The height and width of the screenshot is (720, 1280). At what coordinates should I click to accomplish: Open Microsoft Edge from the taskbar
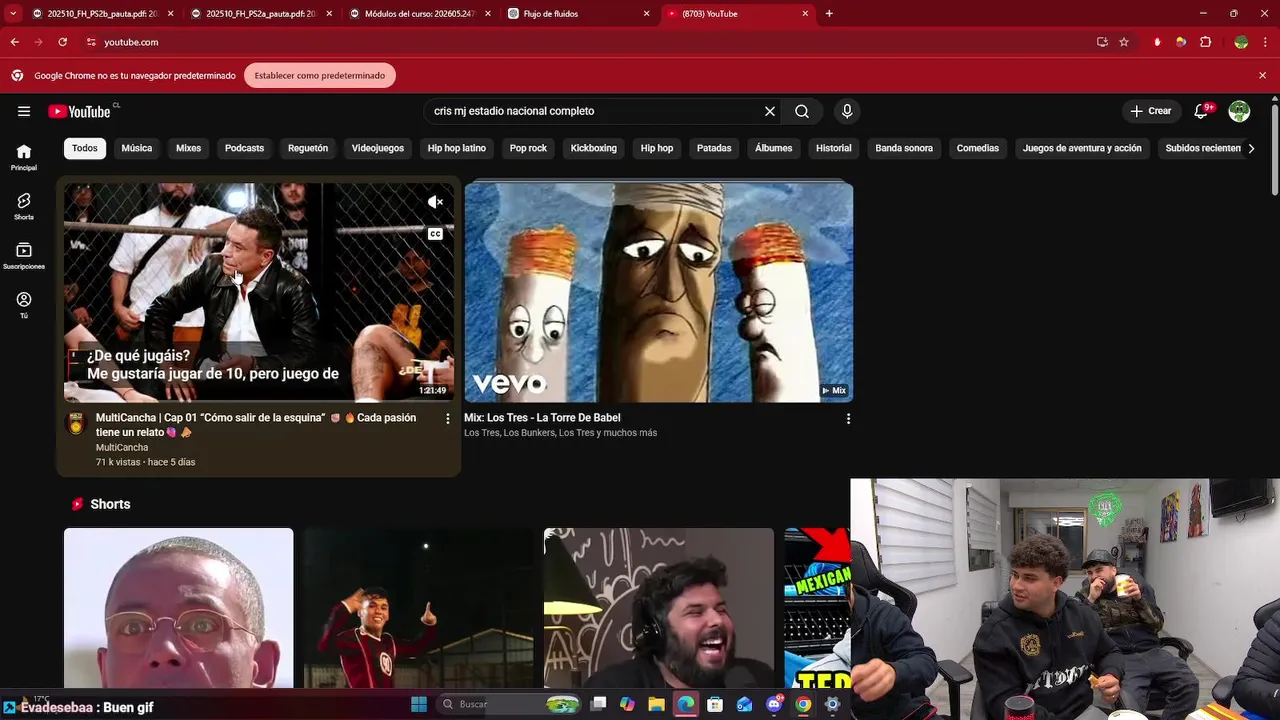[686, 704]
